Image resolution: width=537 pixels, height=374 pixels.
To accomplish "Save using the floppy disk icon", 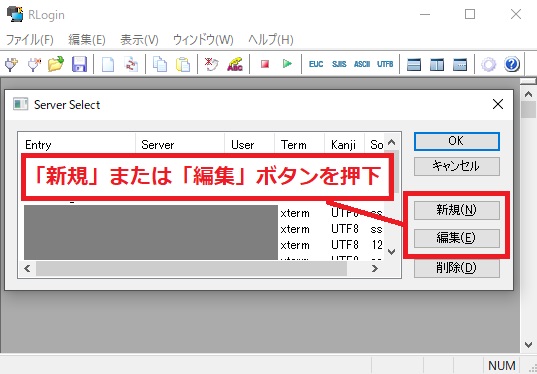I will pos(79,64).
